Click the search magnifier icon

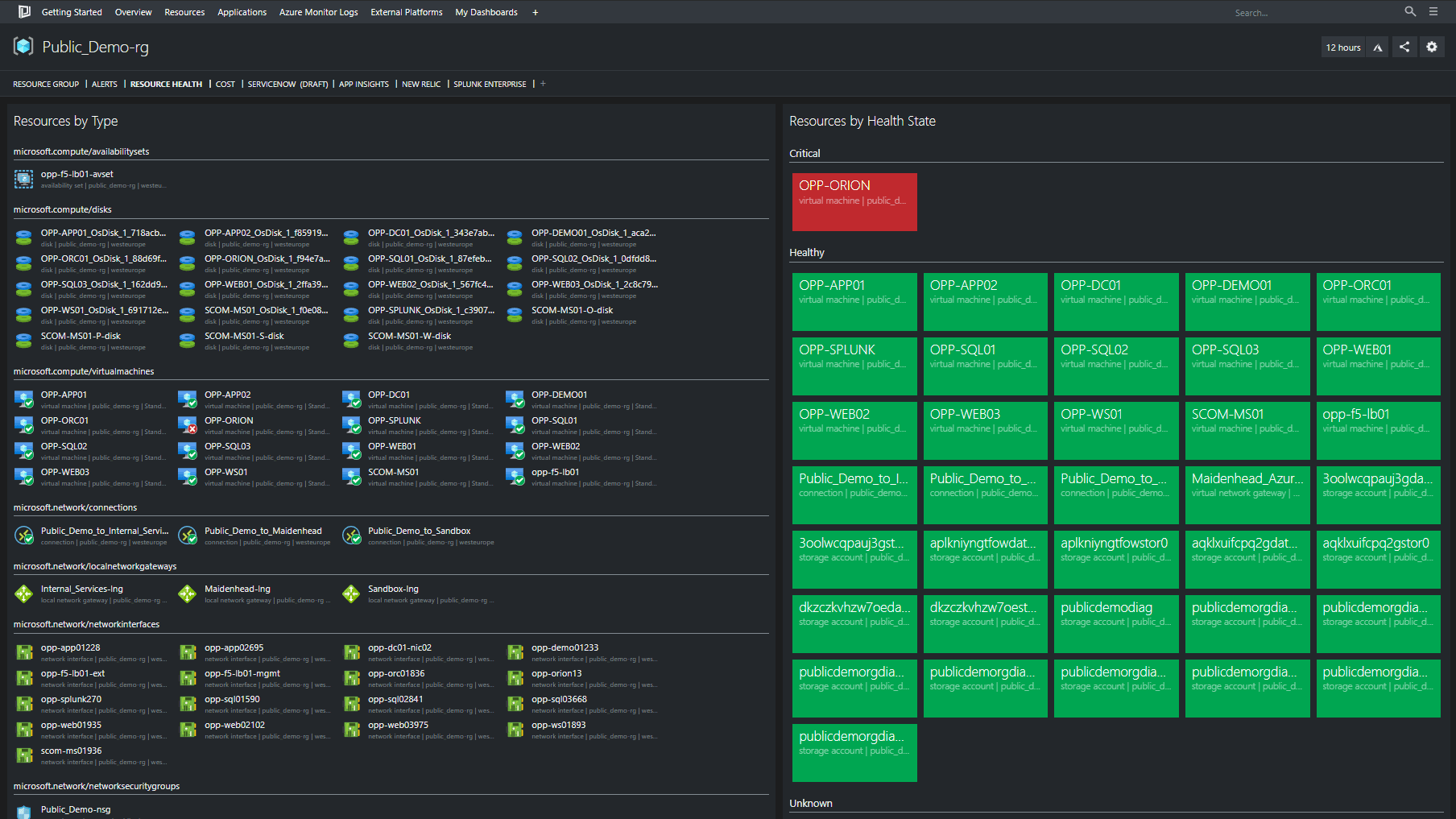point(1410,12)
